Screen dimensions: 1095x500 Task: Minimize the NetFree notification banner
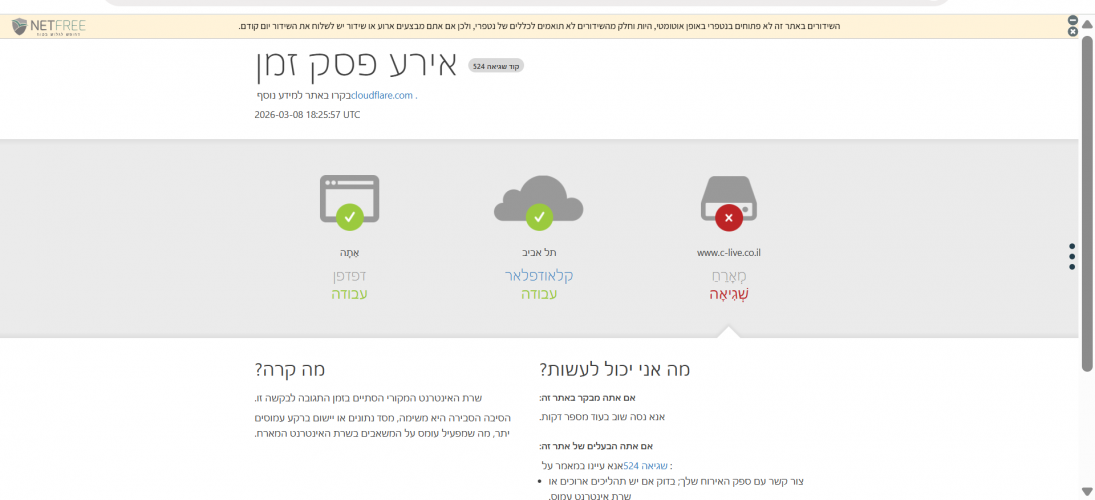(1073, 20)
